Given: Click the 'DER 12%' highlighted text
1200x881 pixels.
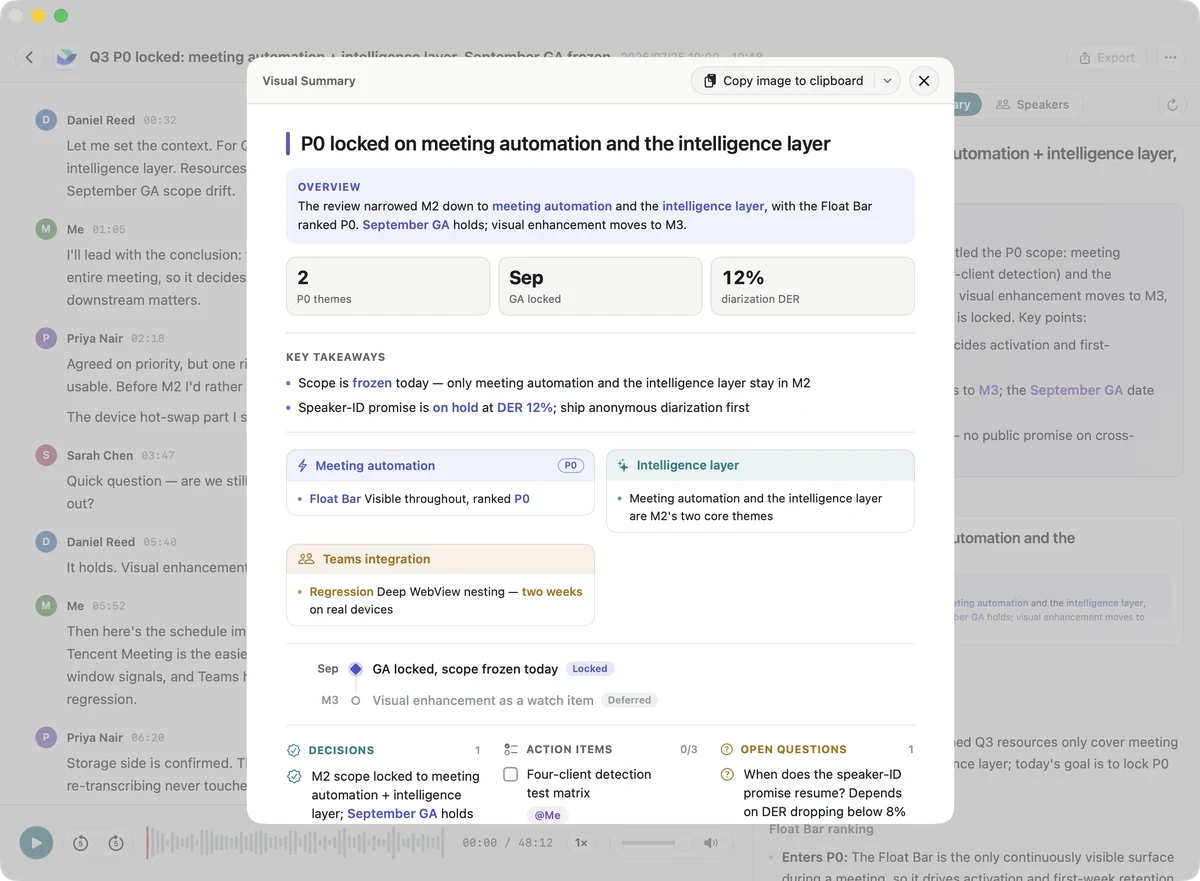Looking at the screenshot, I should pos(524,408).
